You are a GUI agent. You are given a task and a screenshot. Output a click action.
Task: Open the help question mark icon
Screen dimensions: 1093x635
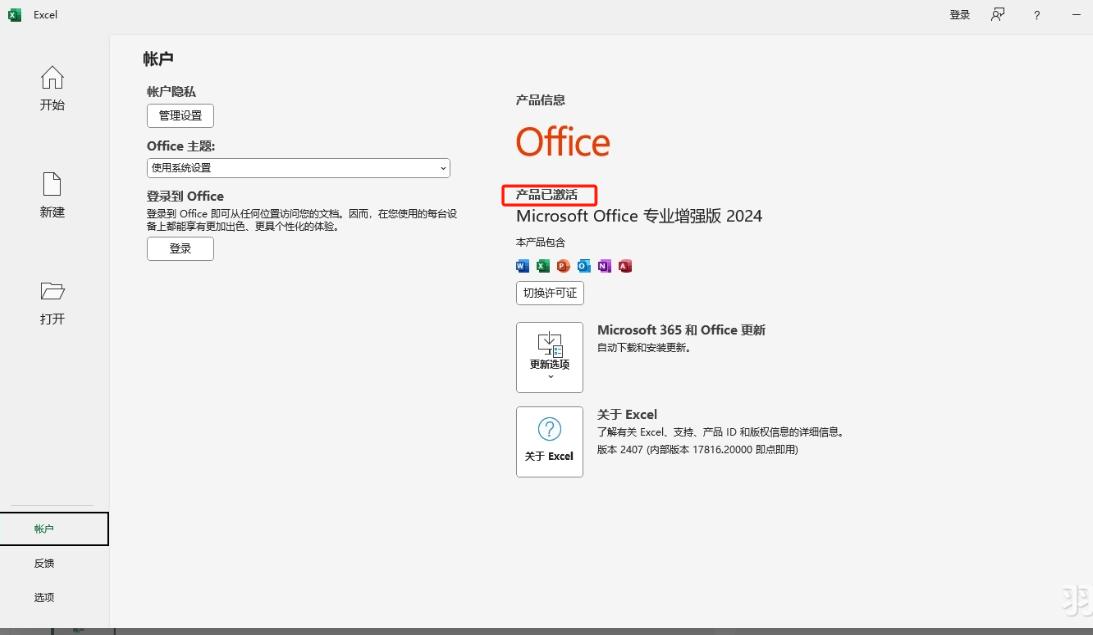tap(1037, 15)
